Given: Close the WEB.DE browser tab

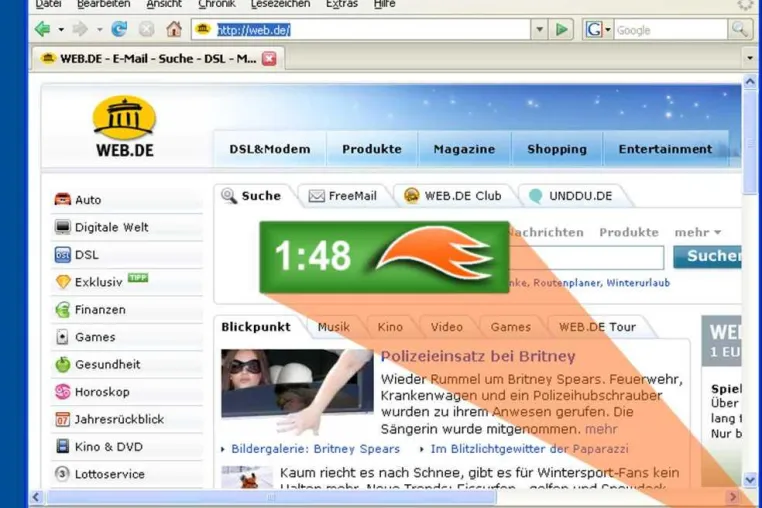Looking at the screenshot, I should coord(269,59).
